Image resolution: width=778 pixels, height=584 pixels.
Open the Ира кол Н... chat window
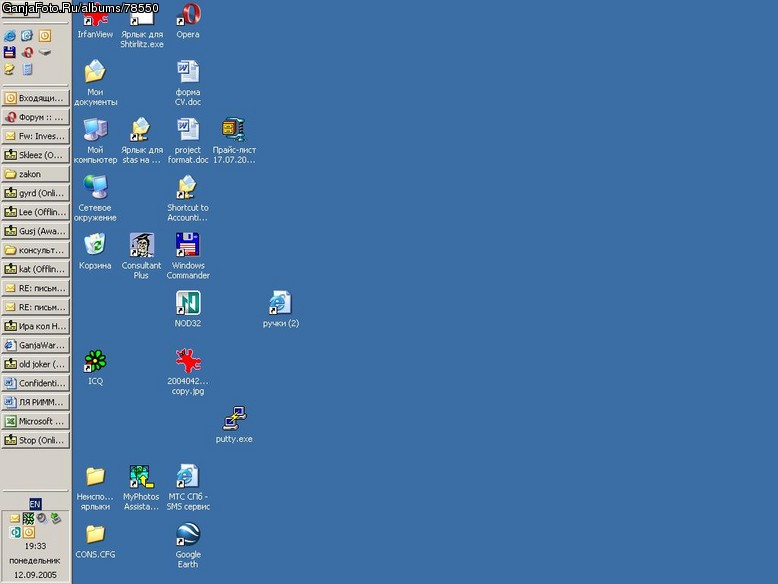(x=36, y=326)
